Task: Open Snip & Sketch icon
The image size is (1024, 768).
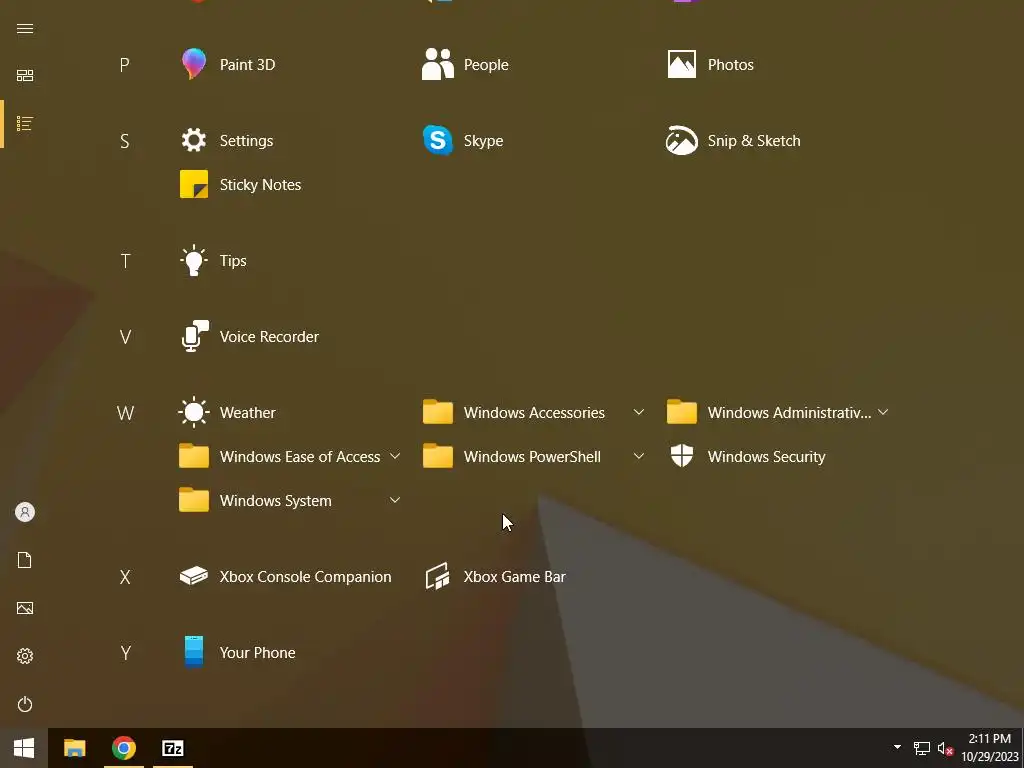Action: 681,140
